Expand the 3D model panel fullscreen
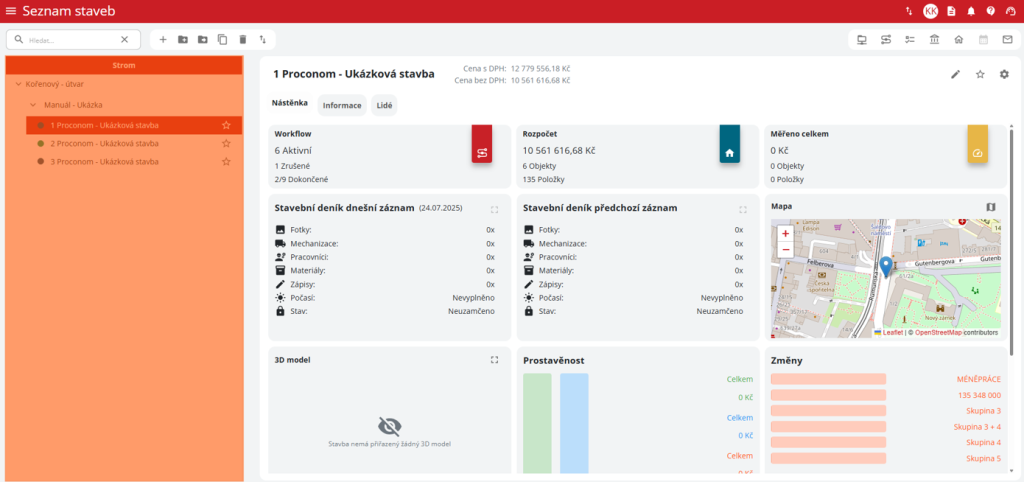 tap(494, 360)
